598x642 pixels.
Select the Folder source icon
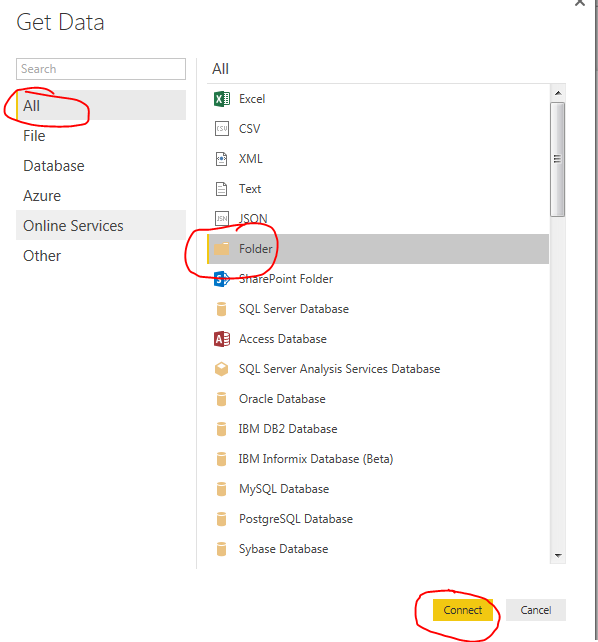221,249
